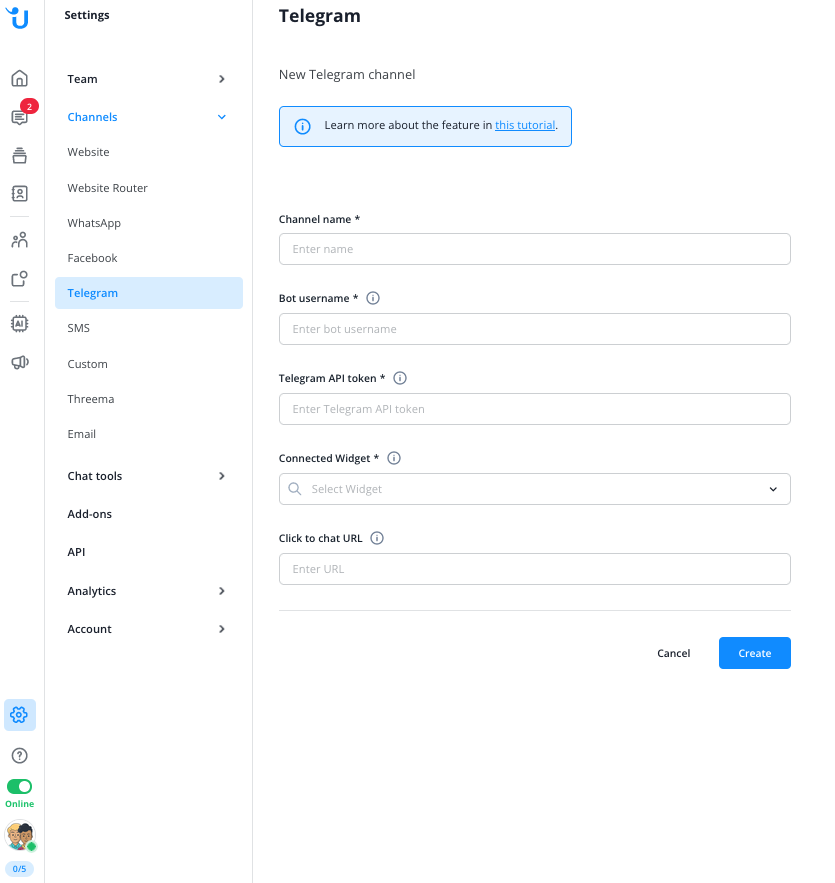Open the AI chip icon
Screen dimensions: 835x883
(x=20, y=324)
